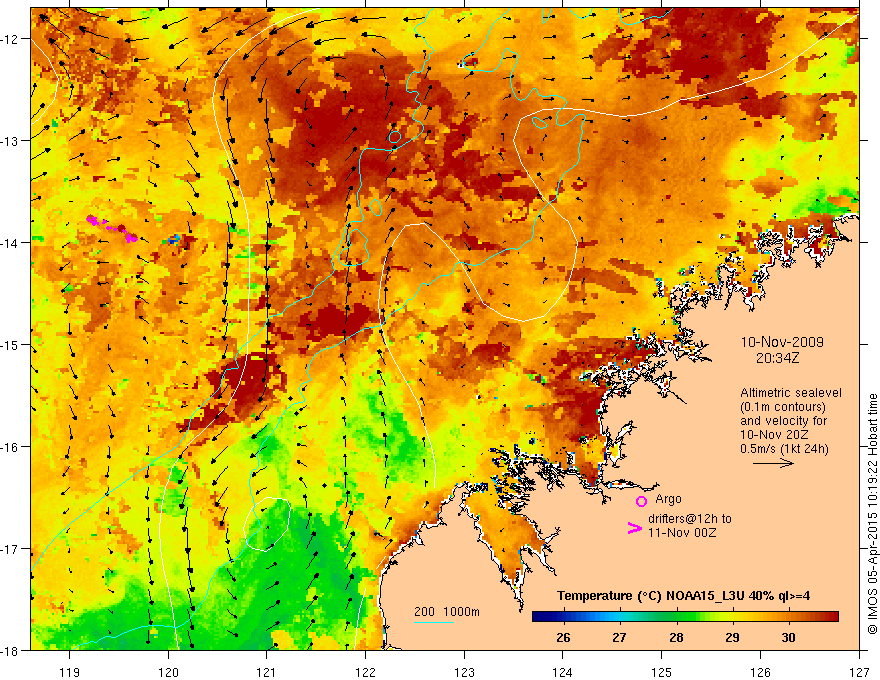Click the magenta drifter track on the map
Image resolution: width=880 pixels, height=680 pixels.
pyautogui.click(x=112, y=228)
